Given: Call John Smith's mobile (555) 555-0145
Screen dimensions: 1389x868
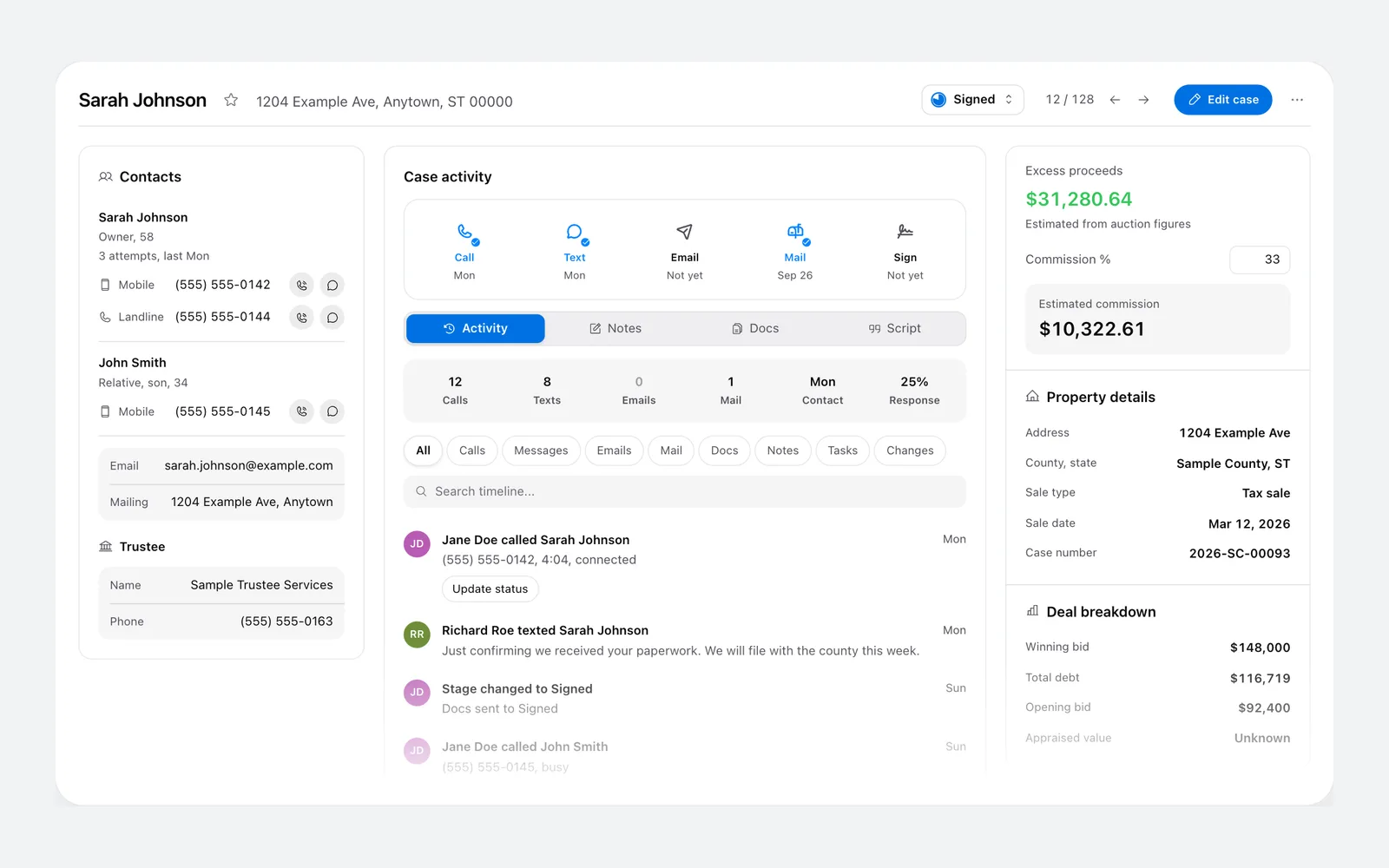Looking at the screenshot, I should tap(302, 411).
